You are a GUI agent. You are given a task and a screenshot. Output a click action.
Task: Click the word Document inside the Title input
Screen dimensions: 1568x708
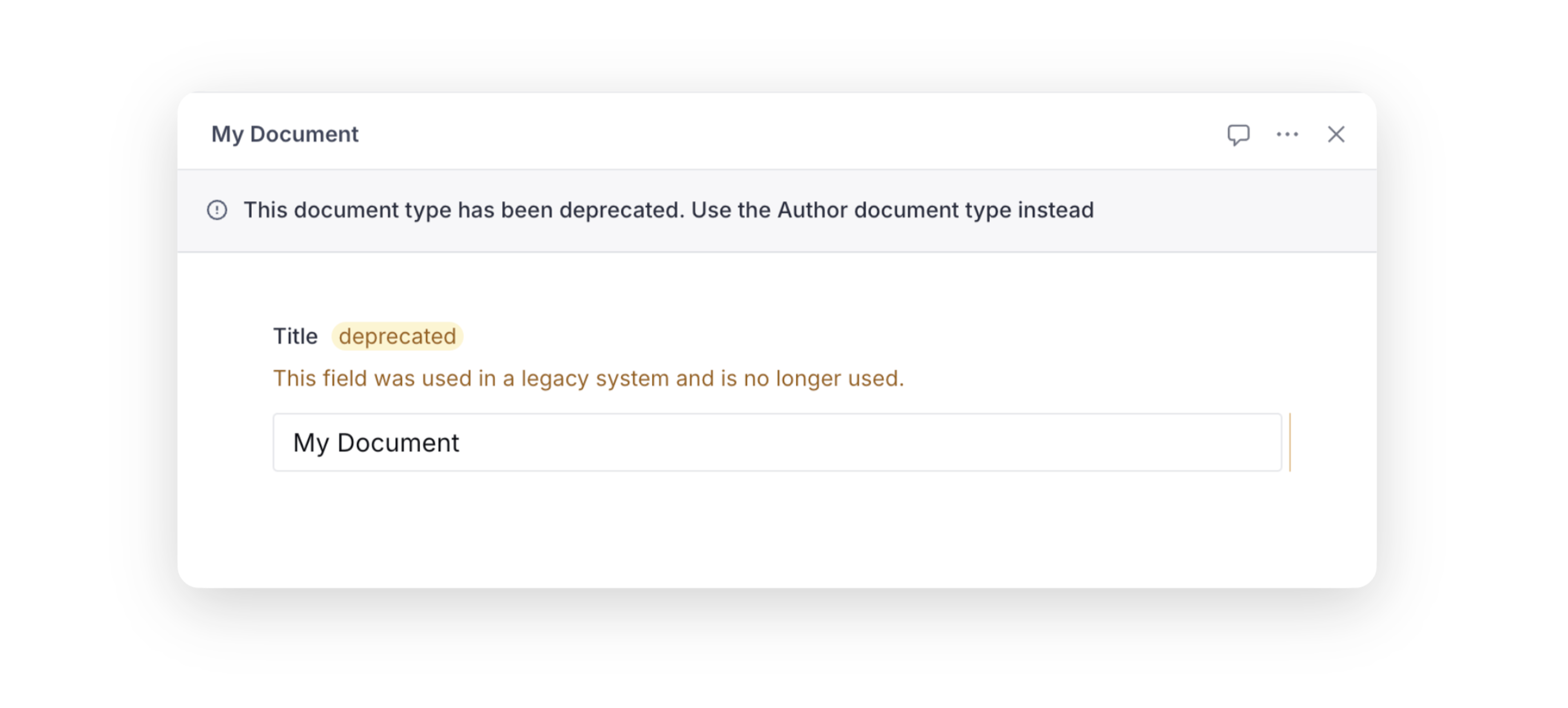398,442
